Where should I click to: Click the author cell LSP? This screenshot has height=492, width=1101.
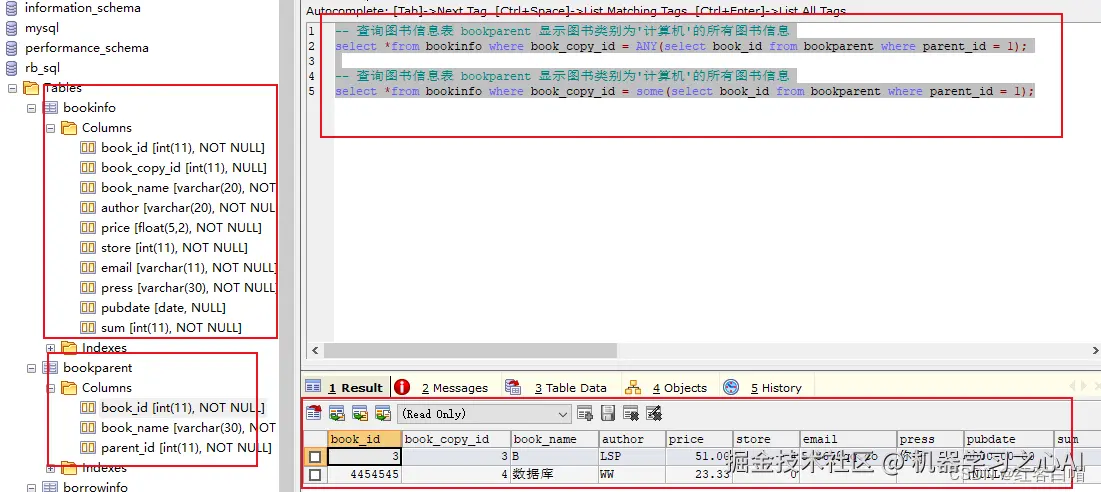[x=632, y=457]
